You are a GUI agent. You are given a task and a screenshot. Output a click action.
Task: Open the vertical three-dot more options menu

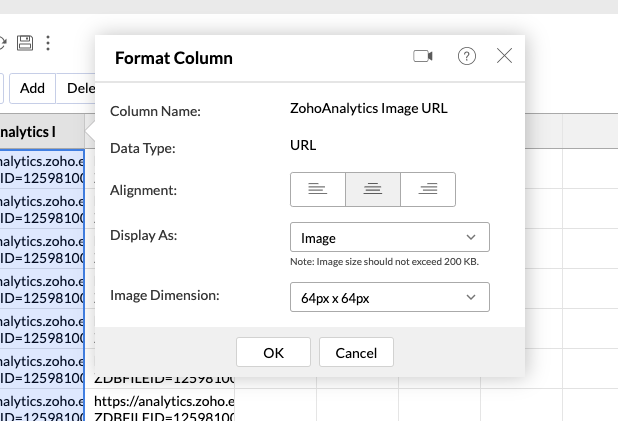pyautogui.click(x=47, y=43)
